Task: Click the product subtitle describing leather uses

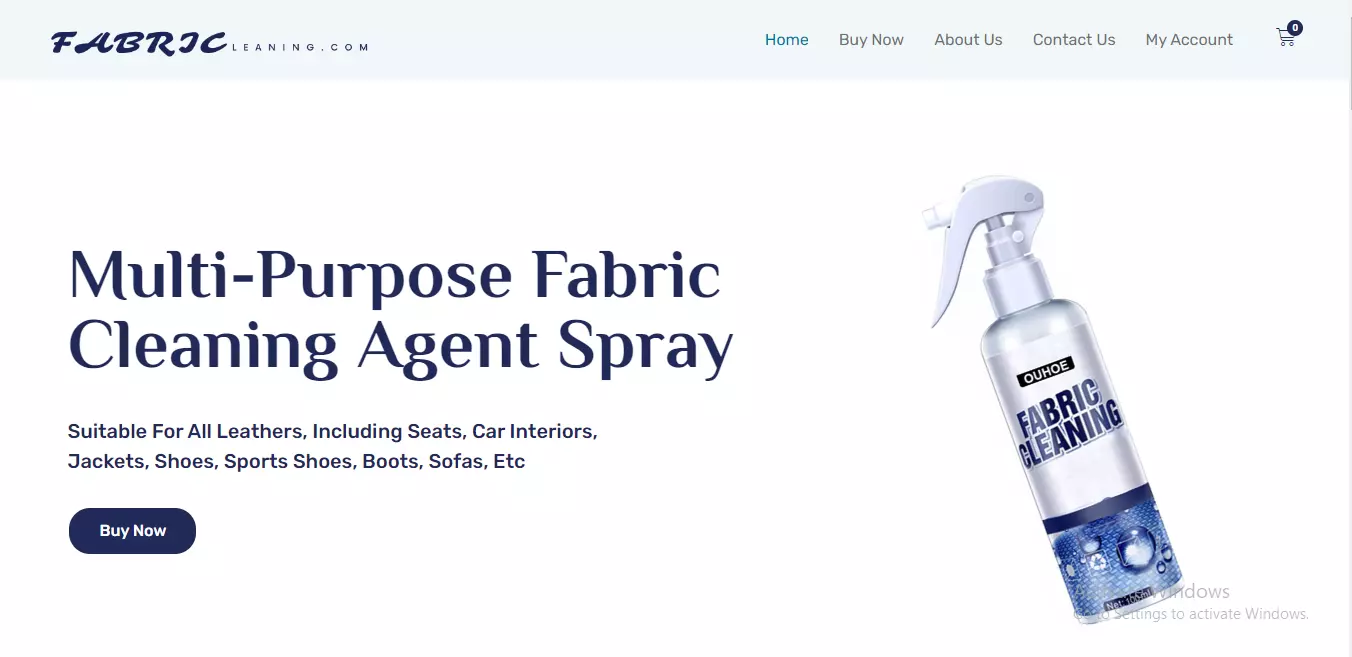Action: (333, 446)
